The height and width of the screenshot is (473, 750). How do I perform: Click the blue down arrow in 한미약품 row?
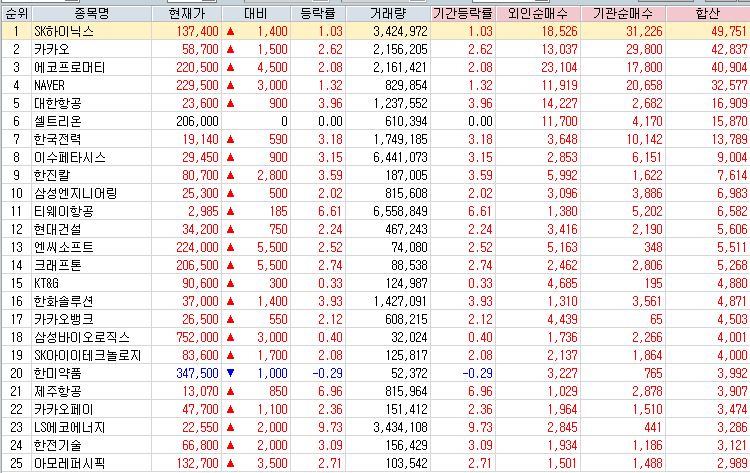231,373
